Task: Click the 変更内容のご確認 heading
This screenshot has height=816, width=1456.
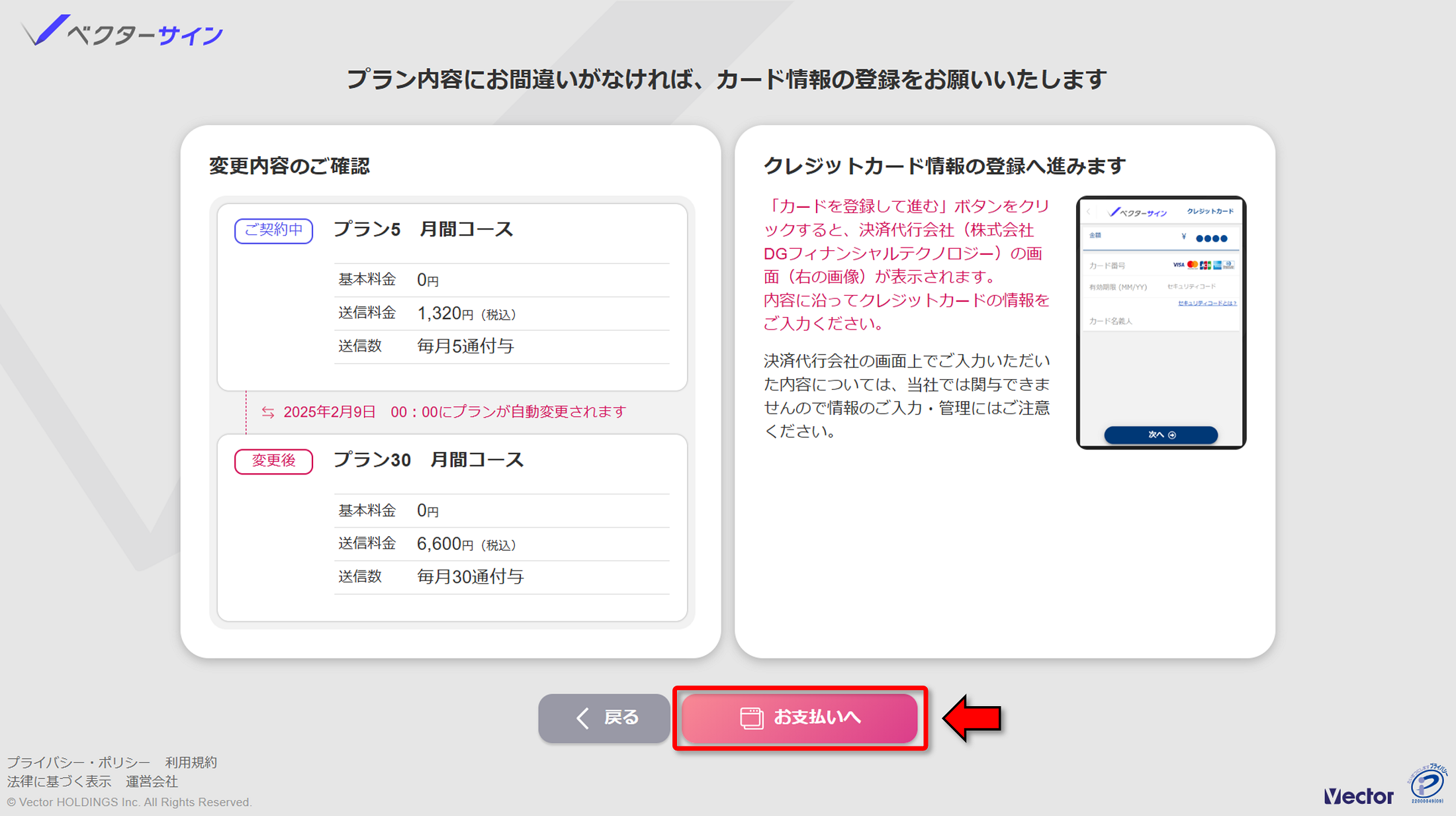Action: pyautogui.click(x=290, y=166)
